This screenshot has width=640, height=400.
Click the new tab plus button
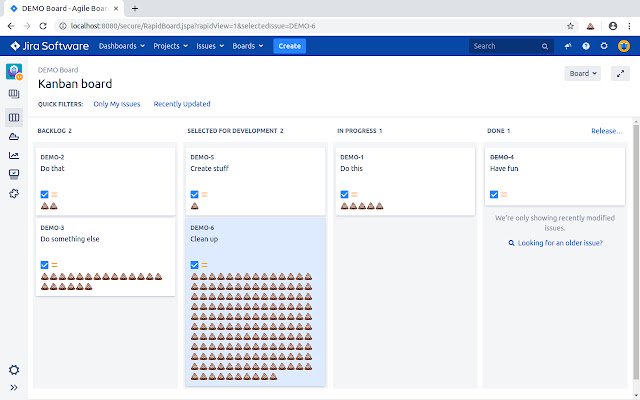pyautogui.click(x=135, y=8)
